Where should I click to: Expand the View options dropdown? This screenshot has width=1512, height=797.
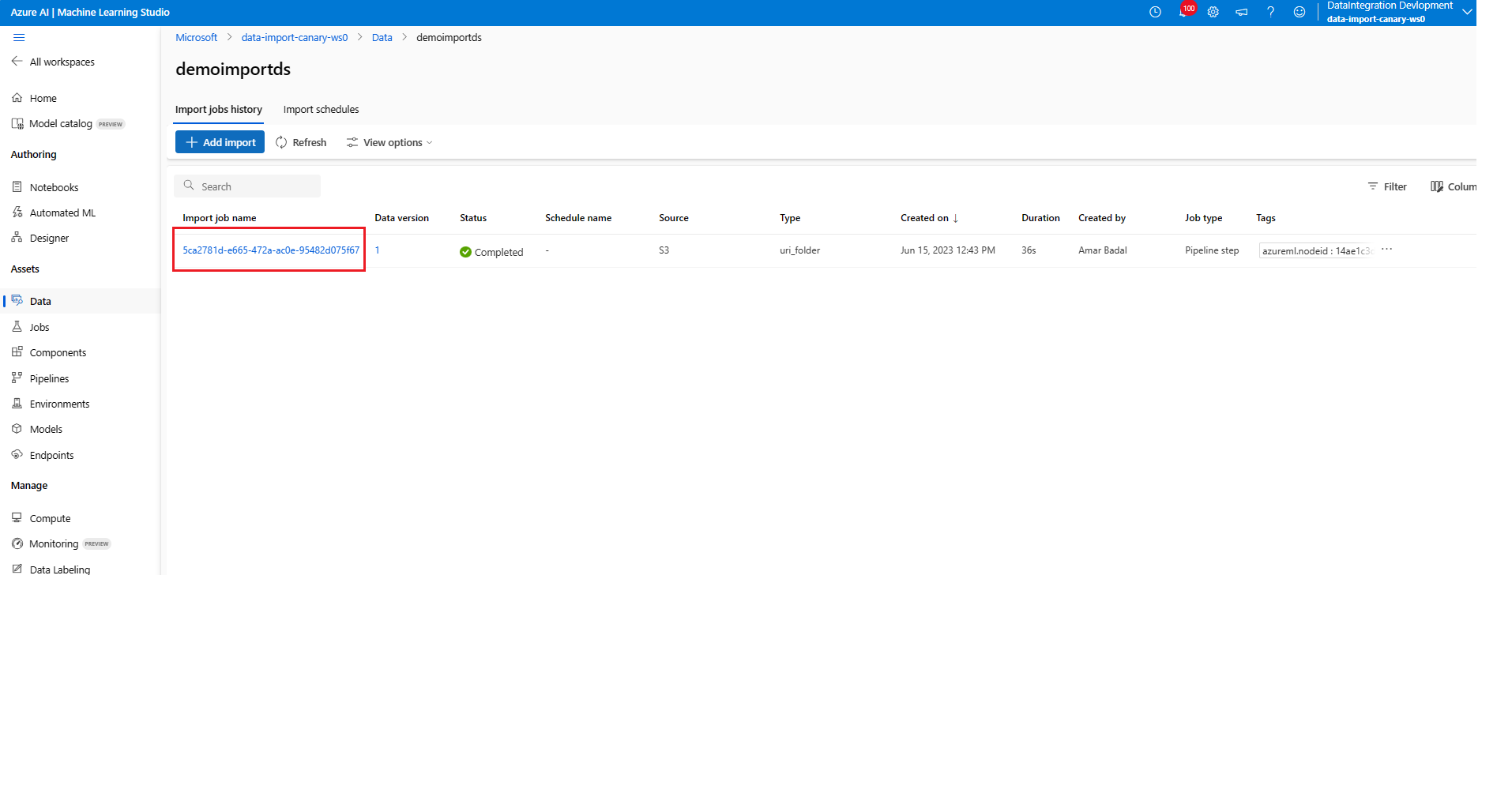coord(389,142)
